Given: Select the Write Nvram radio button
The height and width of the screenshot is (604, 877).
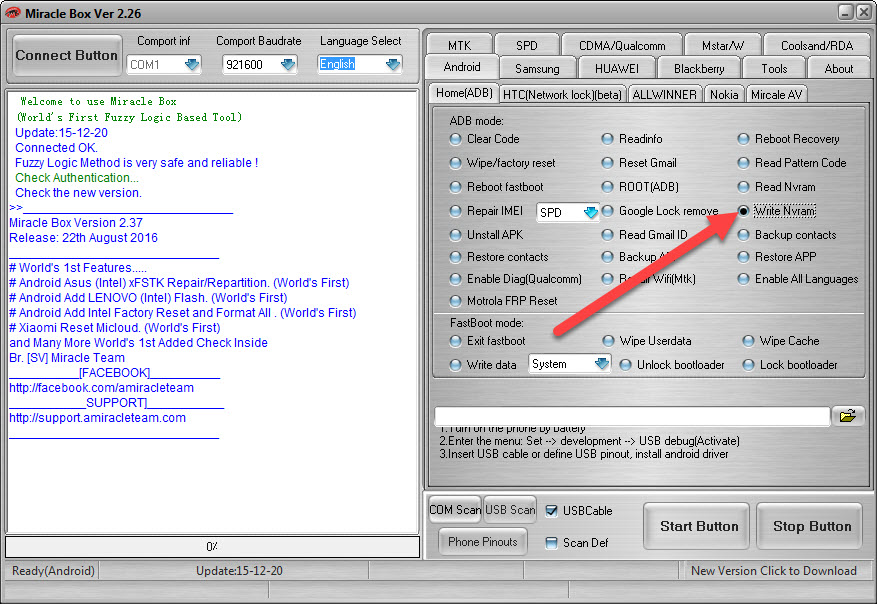Looking at the screenshot, I should (x=743, y=211).
